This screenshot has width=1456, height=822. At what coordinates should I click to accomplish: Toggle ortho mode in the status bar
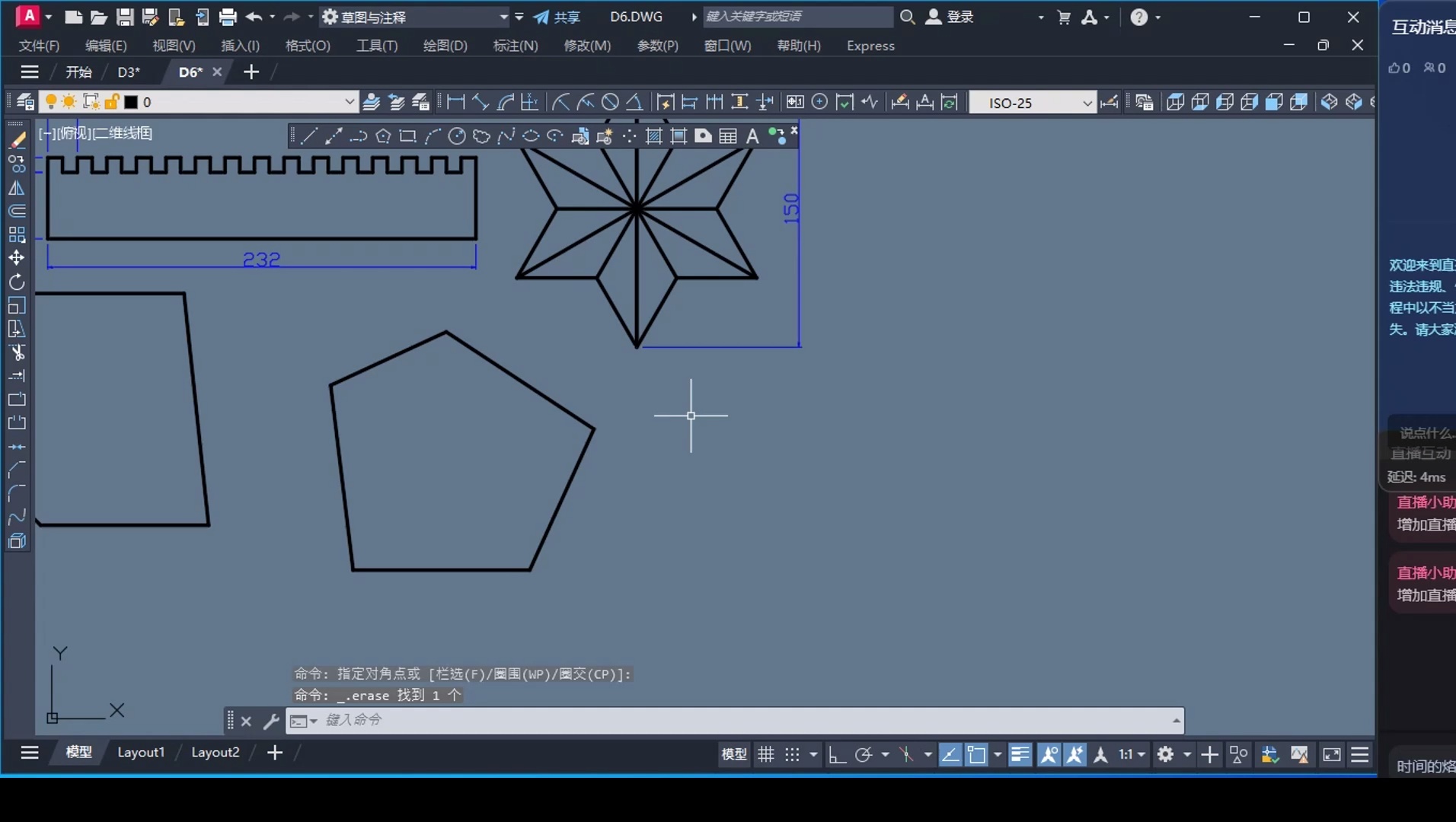(837, 754)
